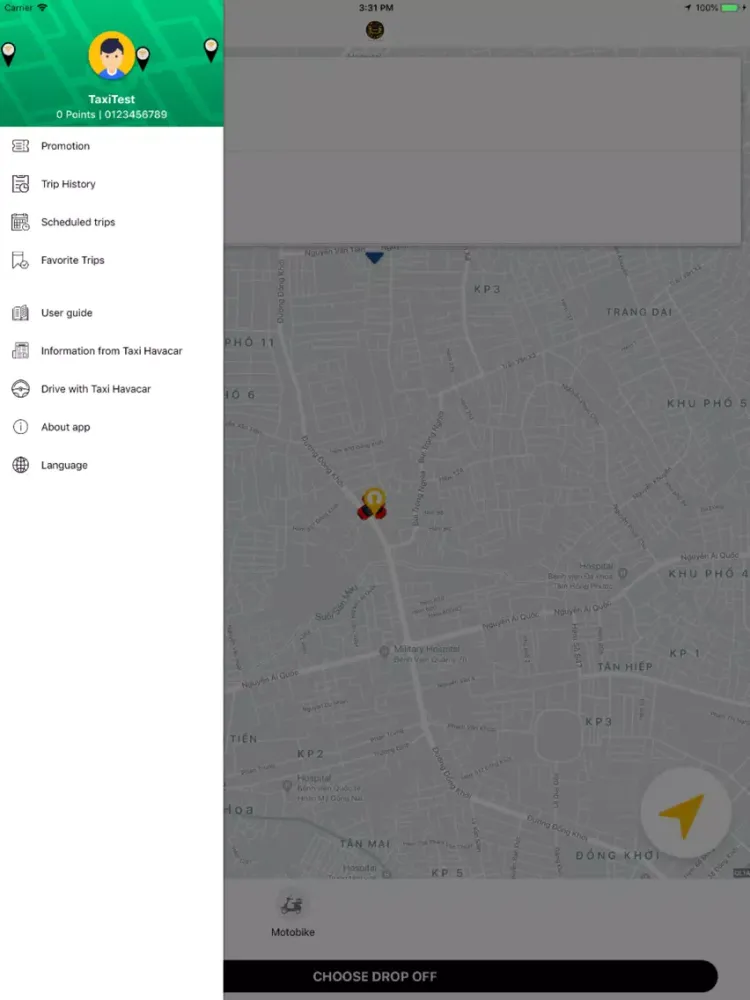Choose the Motobike vehicle option
Screen dimensions: 750x1000
[x=292, y=914]
